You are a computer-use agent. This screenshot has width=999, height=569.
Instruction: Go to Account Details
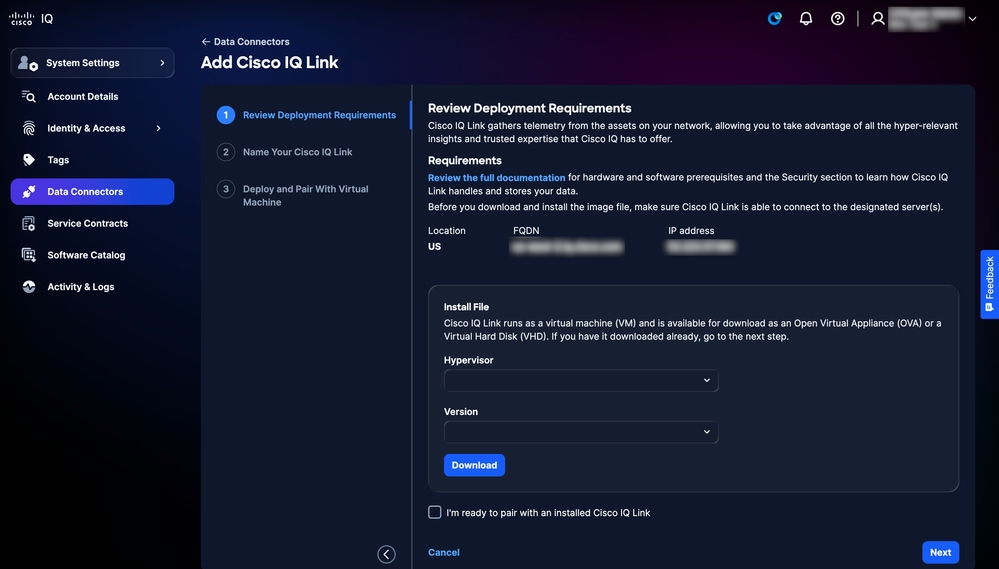[x=83, y=96]
